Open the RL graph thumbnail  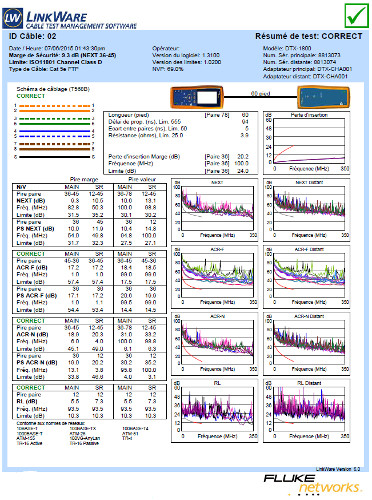[215, 411]
